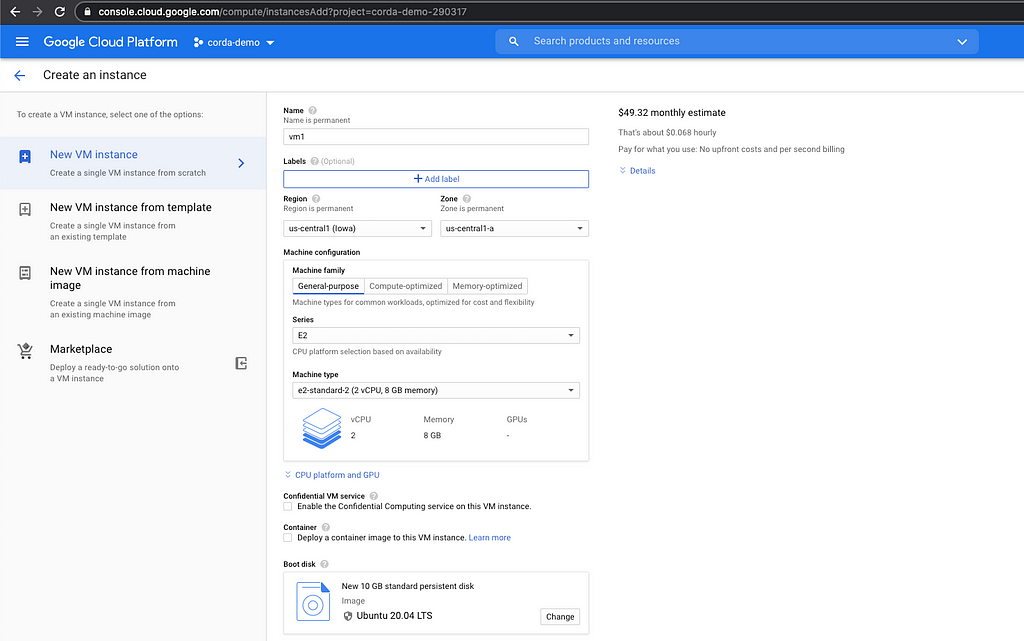Image resolution: width=1024 pixels, height=641 pixels.
Task: Click the help icon next to Name
Action: click(x=312, y=110)
